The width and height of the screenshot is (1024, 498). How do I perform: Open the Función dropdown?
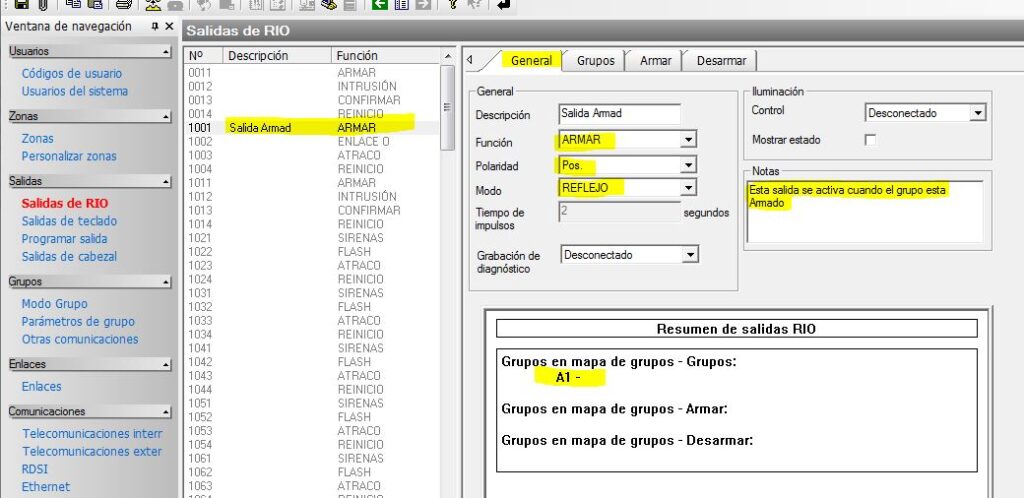(x=688, y=140)
